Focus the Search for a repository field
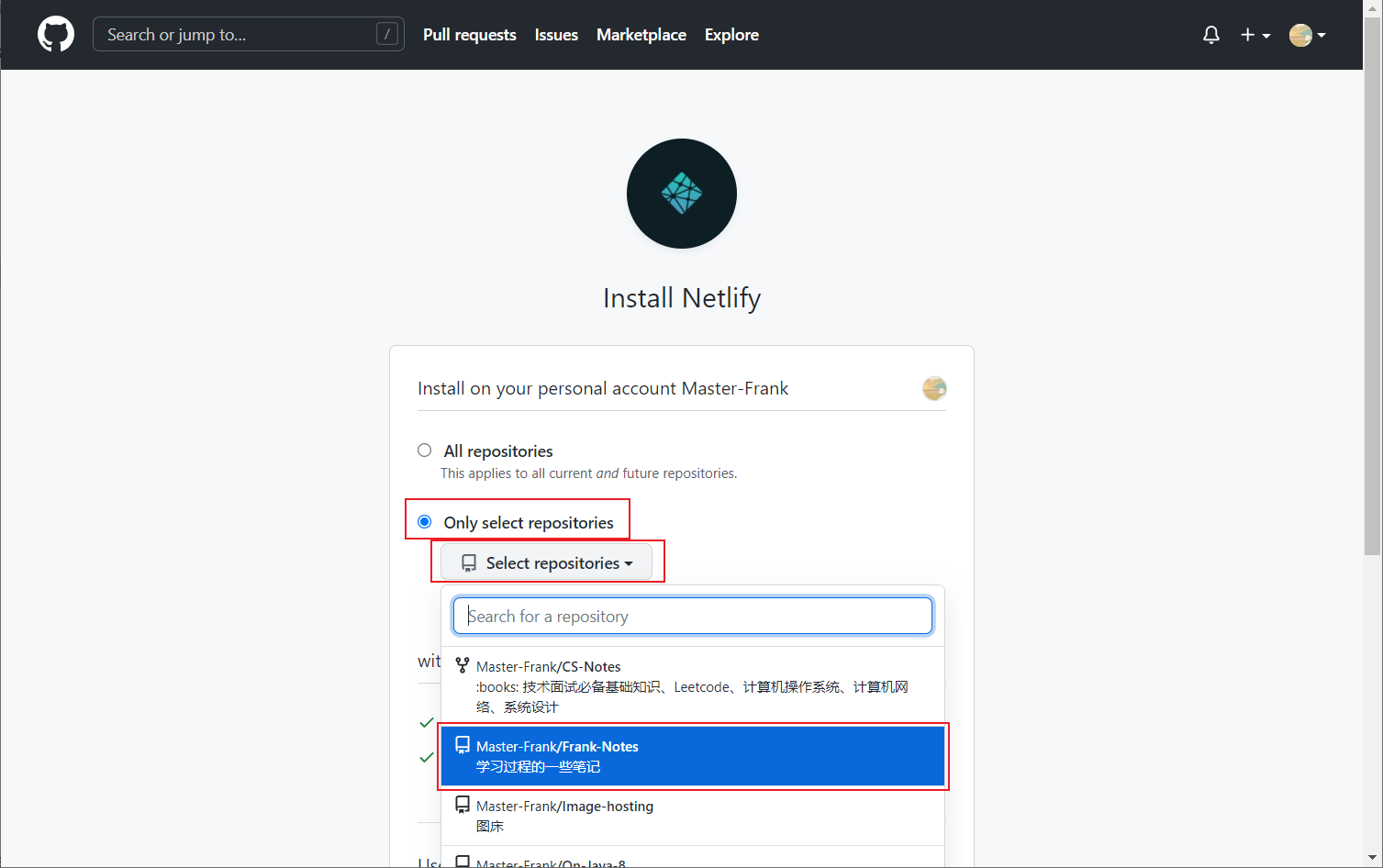This screenshot has width=1383, height=868. pos(693,616)
